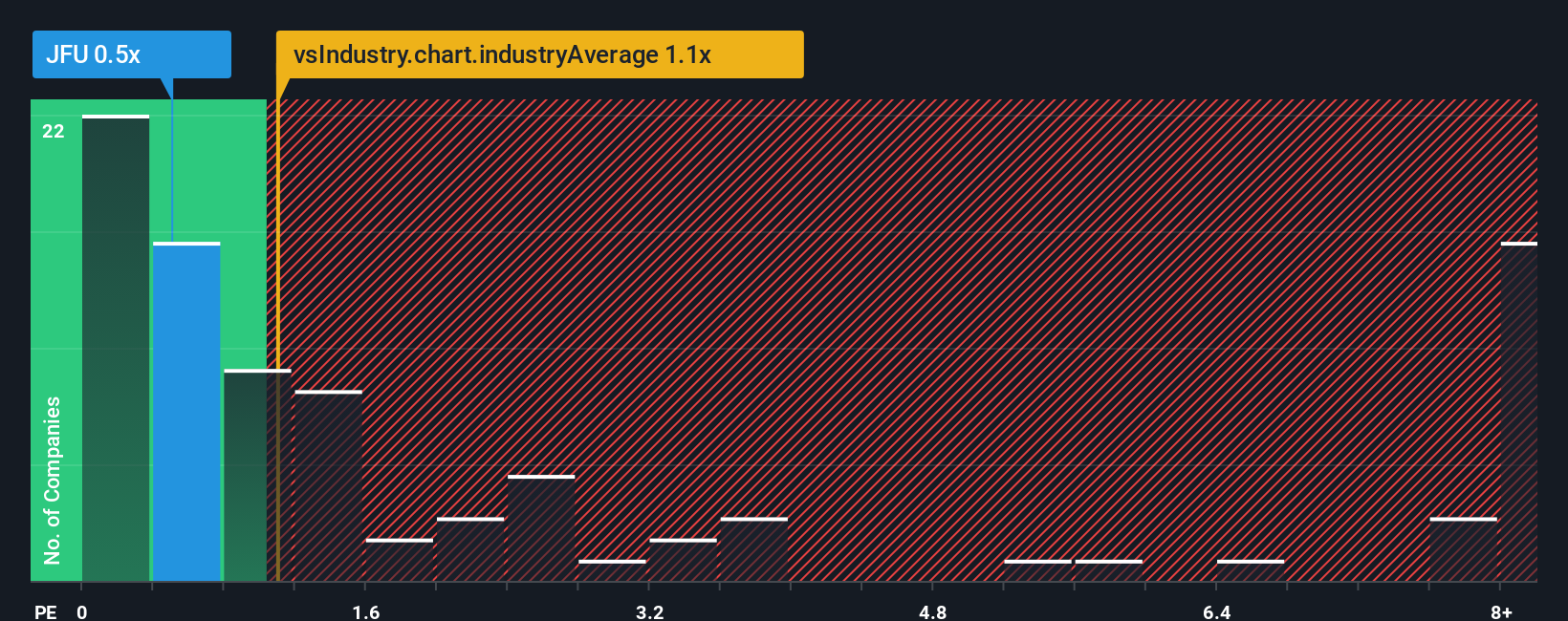Select the tallest histogram bar with 22 companies
Viewport: 1568px width, 621px height.
[x=116, y=349]
